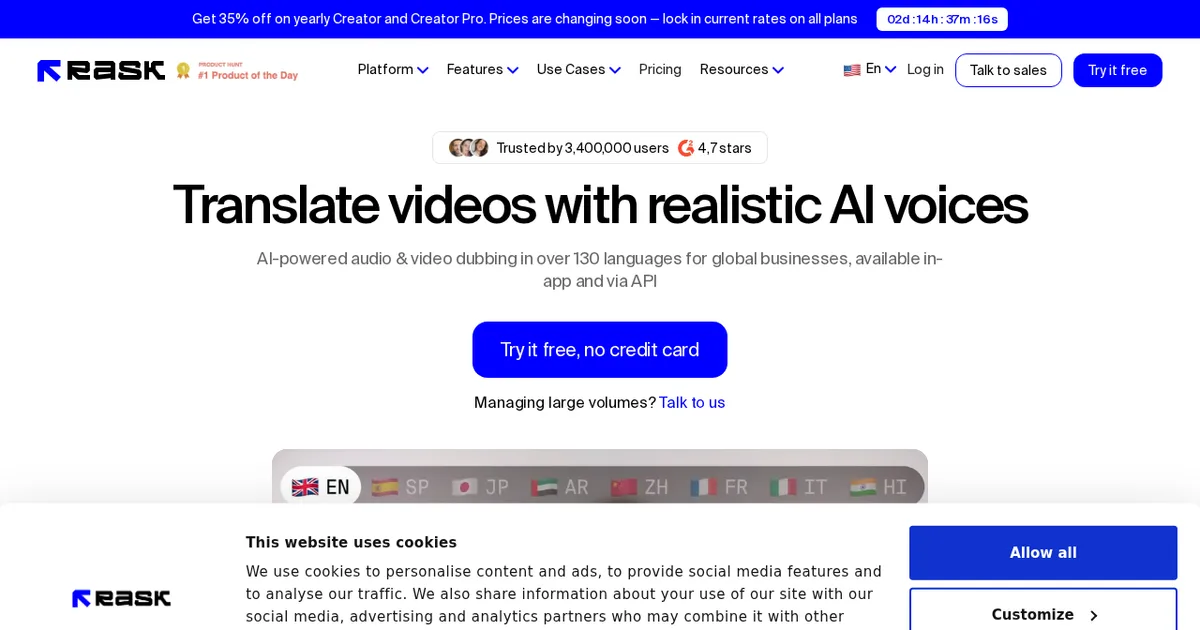Expand the Platform menu
The height and width of the screenshot is (630, 1200).
click(x=393, y=70)
